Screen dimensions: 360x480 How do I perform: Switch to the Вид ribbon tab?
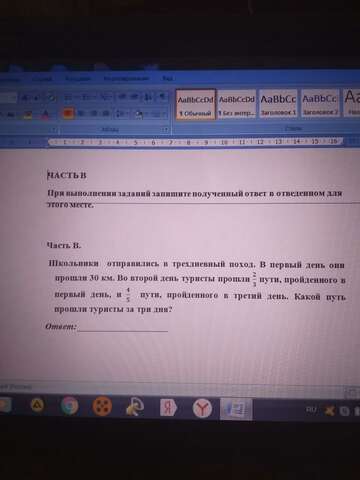(x=168, y=79)
